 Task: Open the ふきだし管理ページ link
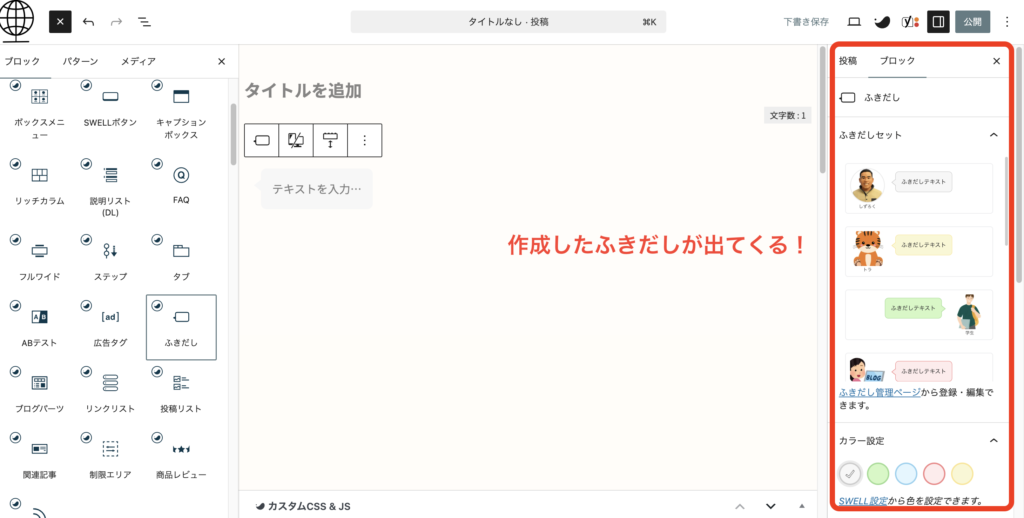point(880,393)
